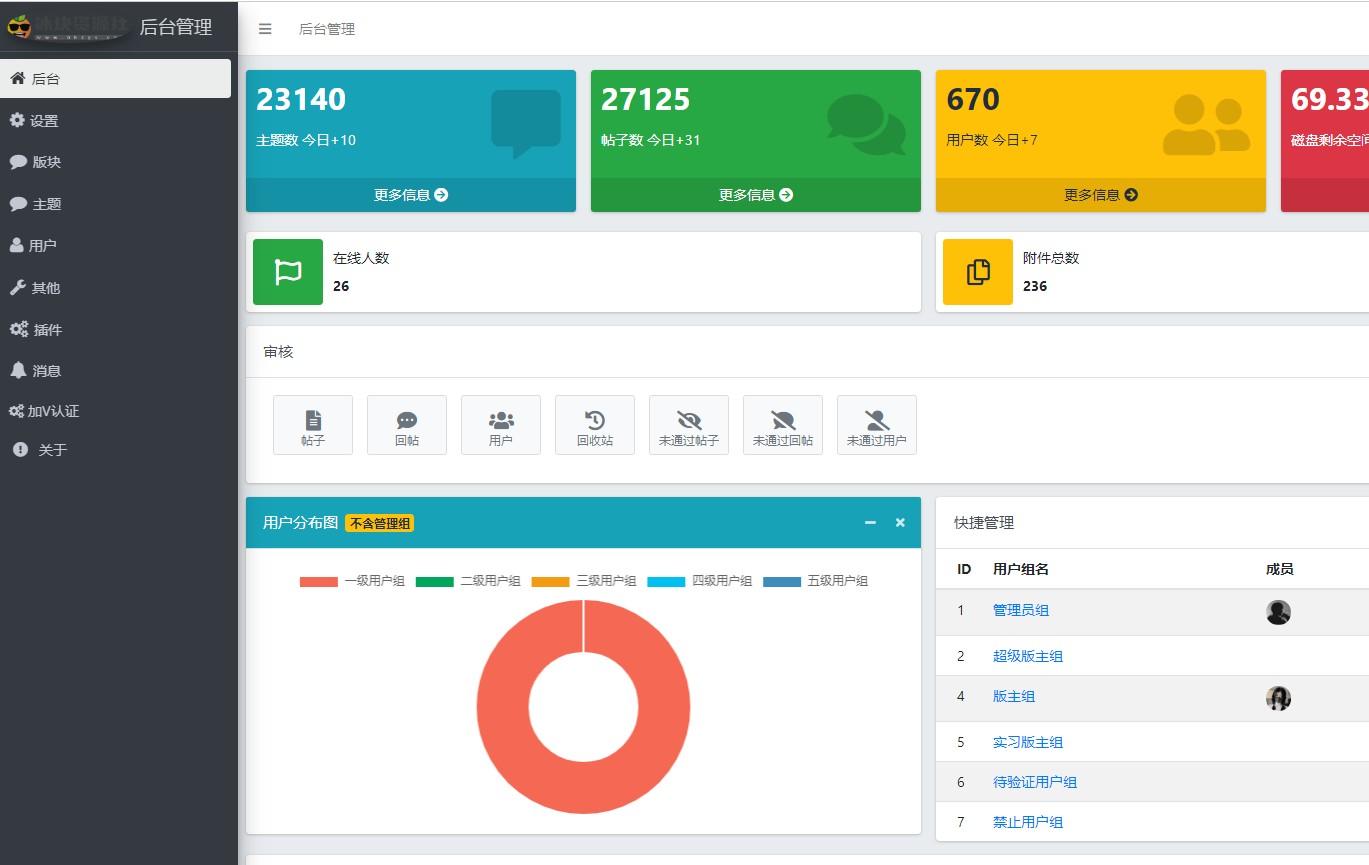Screen dimensions: 1369x865
Task: Click the hamburger menu icon in header
Action: (x=265, y=29)
